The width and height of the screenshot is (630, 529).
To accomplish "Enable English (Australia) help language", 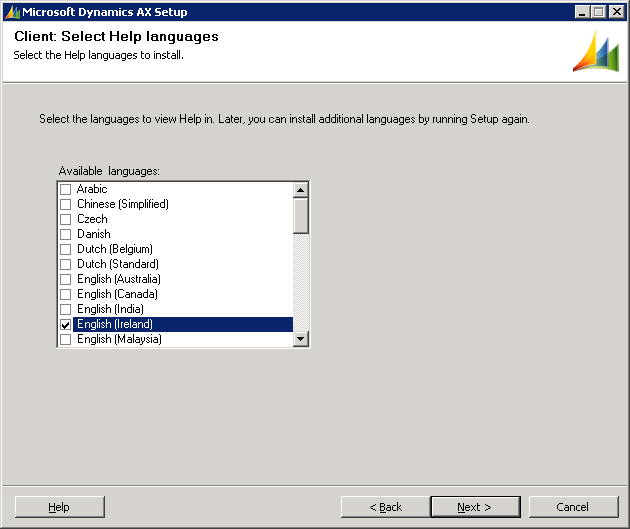I will pyautogui.click(x=66, y=279).
